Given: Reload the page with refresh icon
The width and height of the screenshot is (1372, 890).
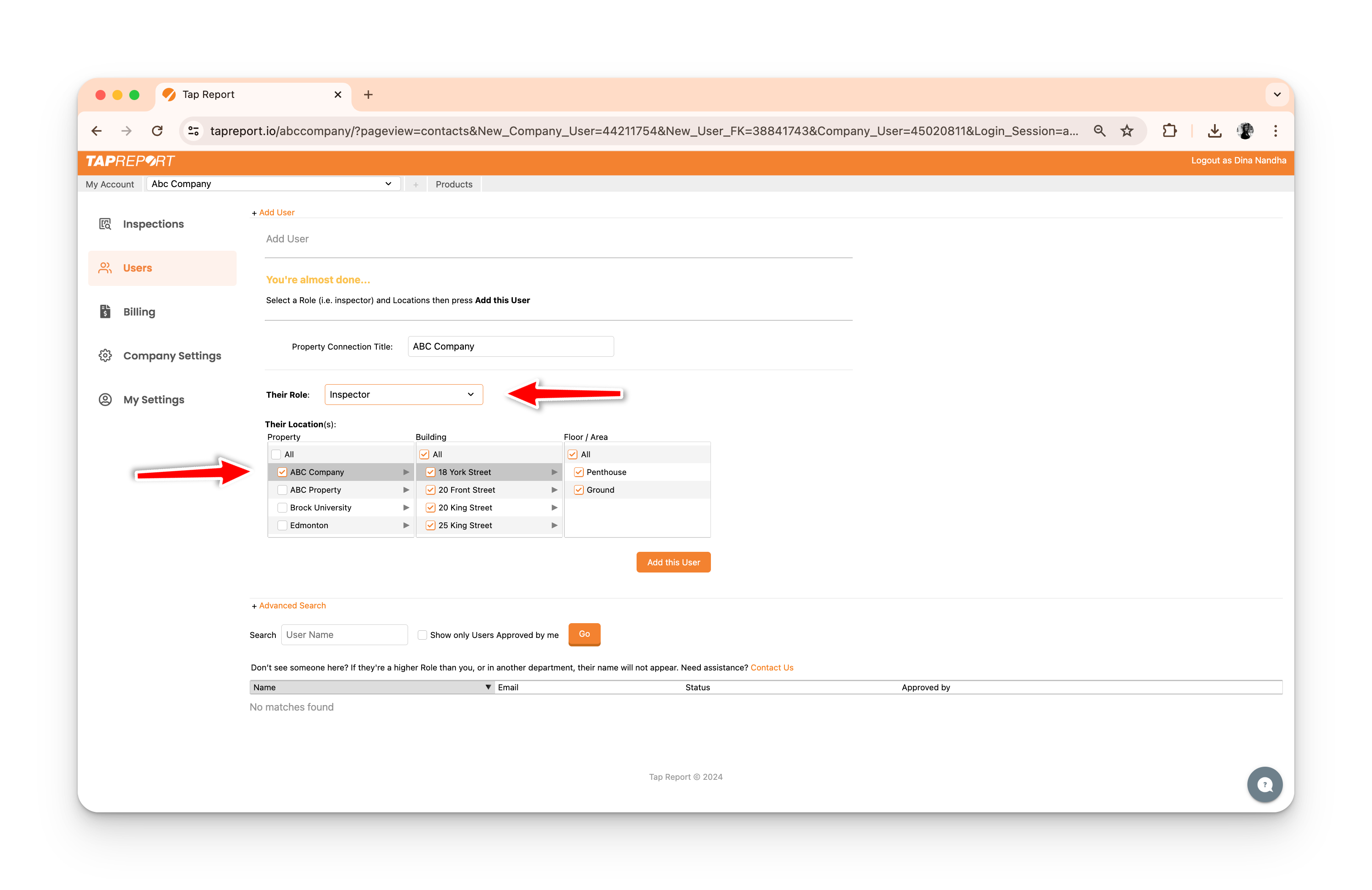Looking at the screenshot, I should tap(157, 131).
